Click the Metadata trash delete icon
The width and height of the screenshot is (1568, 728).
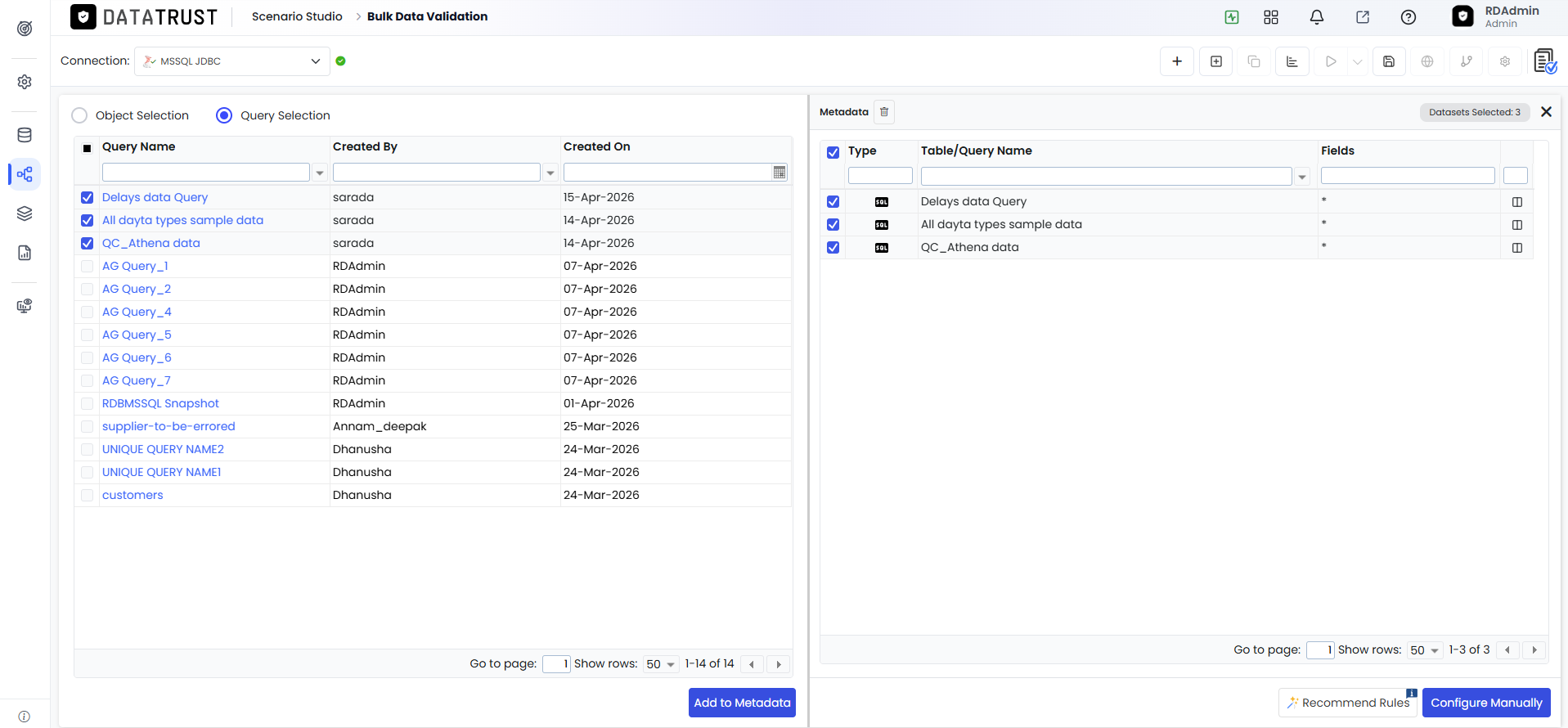pyautogui.click(x=884, y=112)
